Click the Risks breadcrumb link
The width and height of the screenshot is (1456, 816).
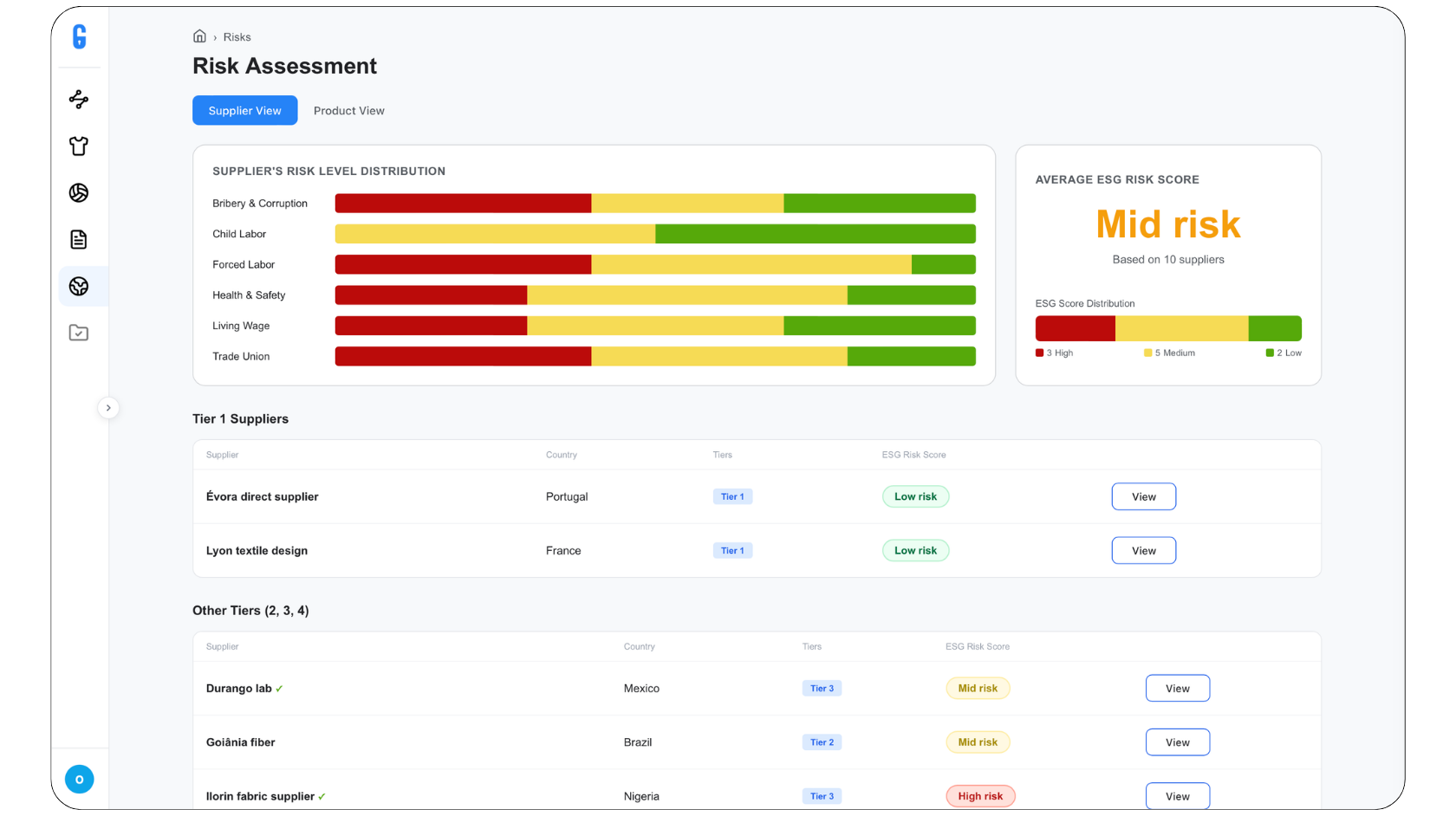point(237,37)
